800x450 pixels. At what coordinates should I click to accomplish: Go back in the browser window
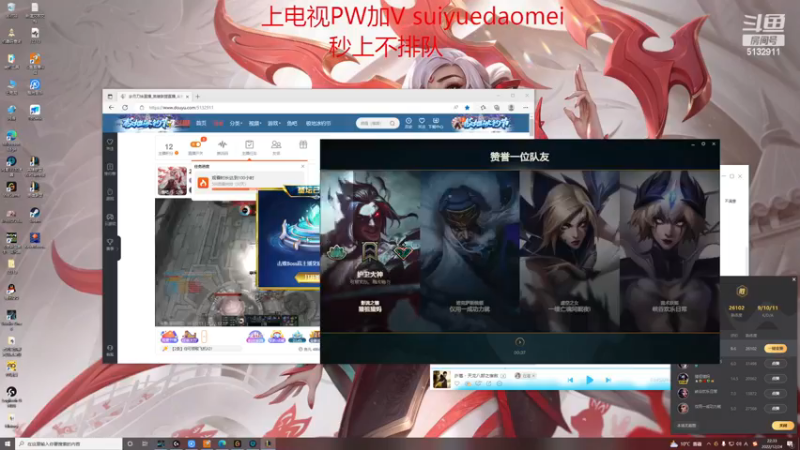coord(111,108)
